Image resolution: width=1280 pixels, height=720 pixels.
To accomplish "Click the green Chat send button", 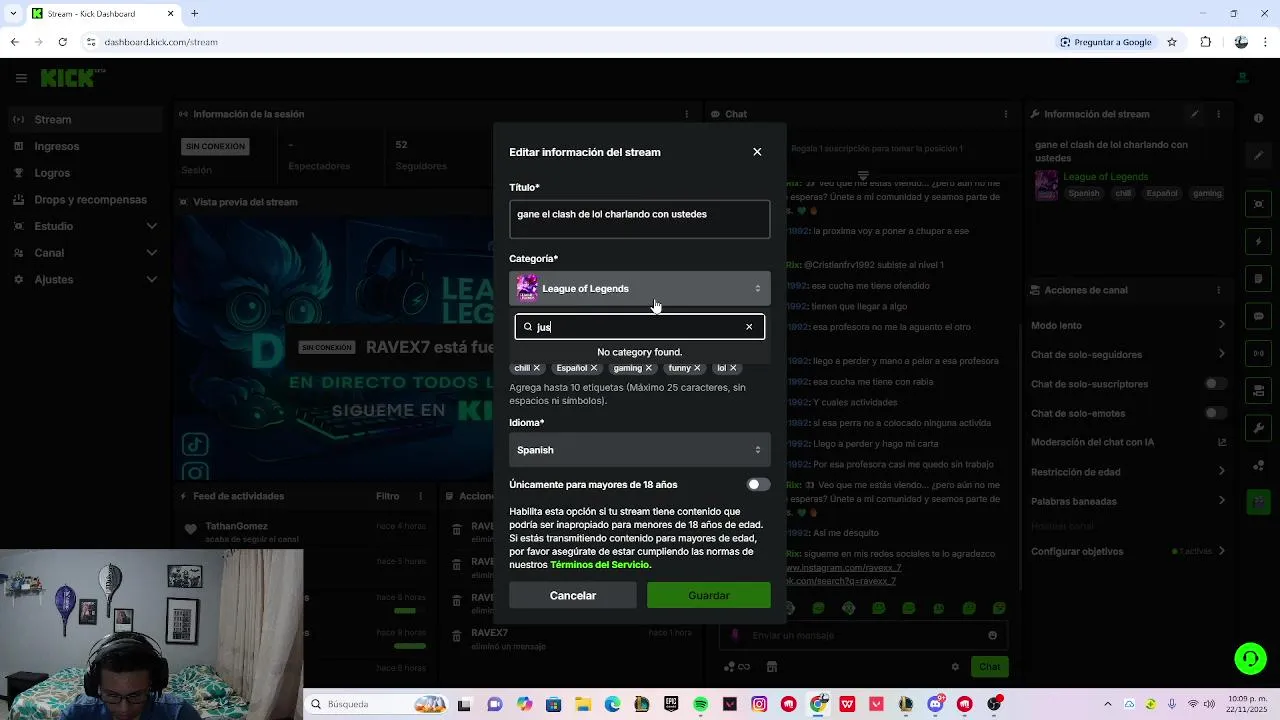I will [989, 666].
